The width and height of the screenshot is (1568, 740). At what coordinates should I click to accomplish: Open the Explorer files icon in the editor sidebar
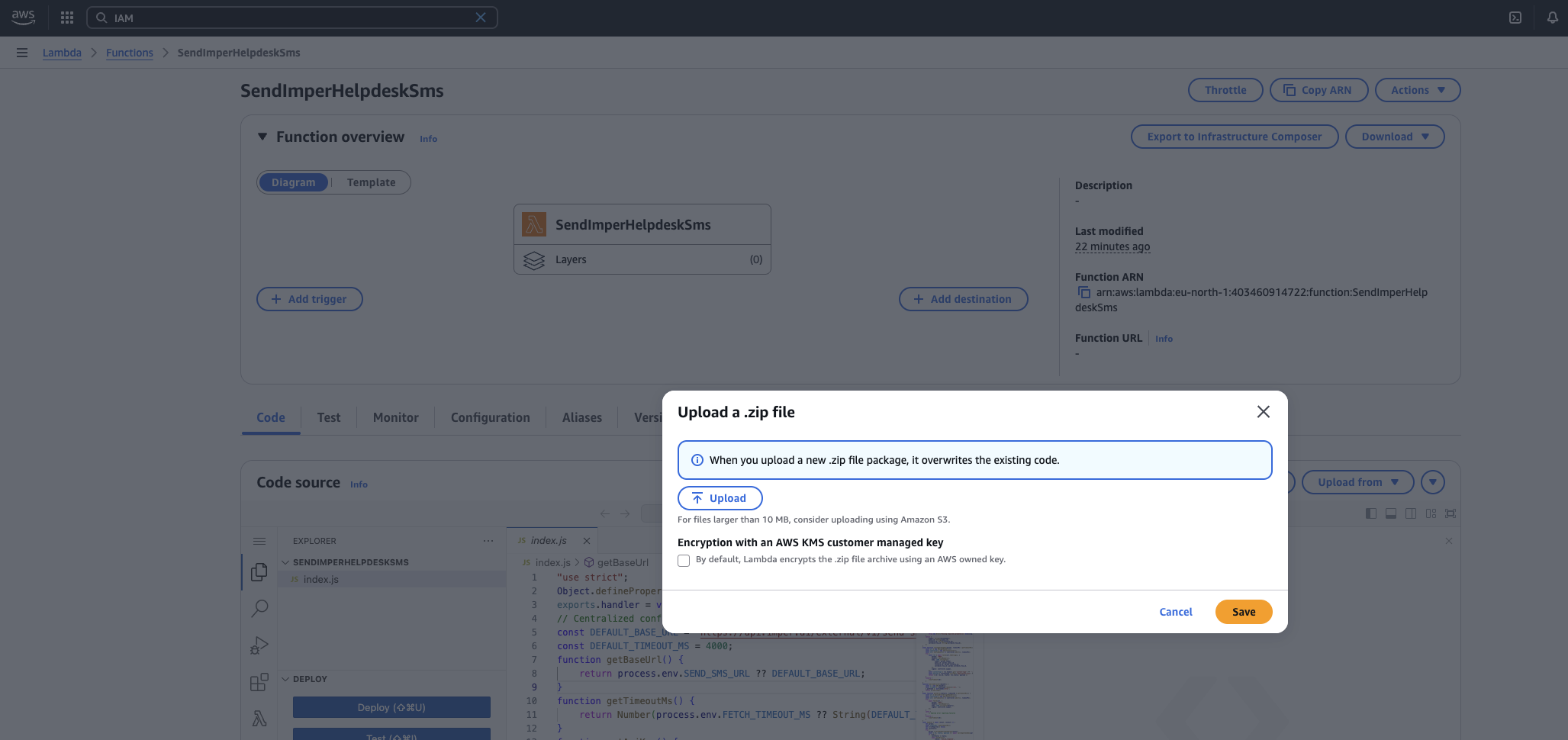(259, 572)
